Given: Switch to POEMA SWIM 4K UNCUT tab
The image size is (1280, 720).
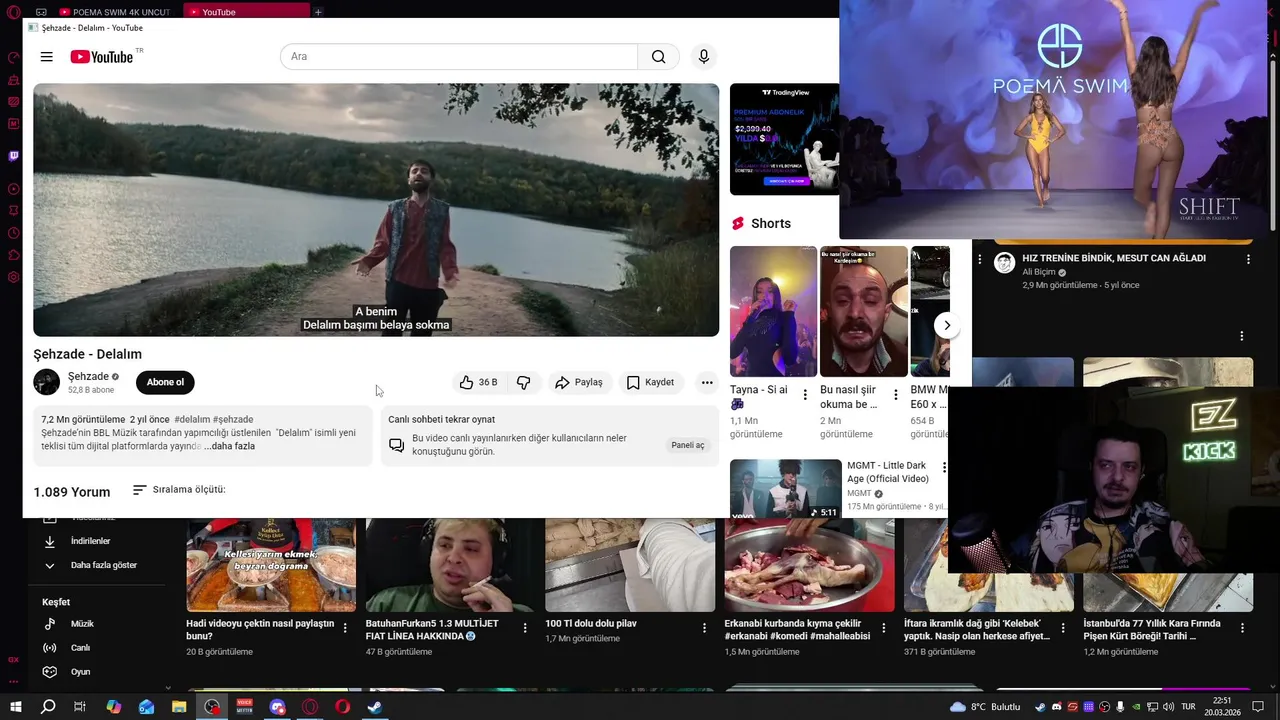Looking at the screenshot, I should (x=113, y=12).
